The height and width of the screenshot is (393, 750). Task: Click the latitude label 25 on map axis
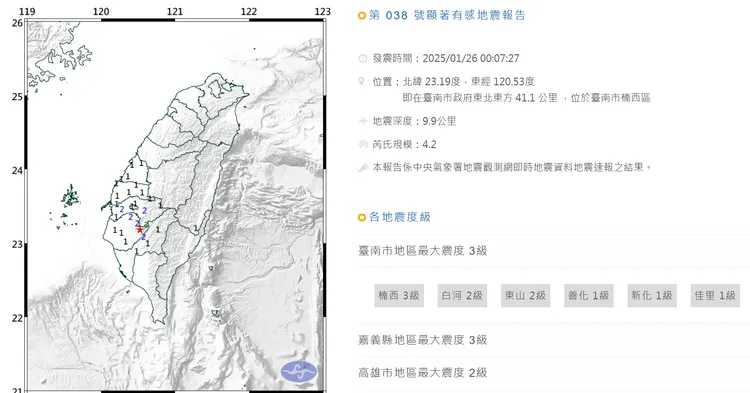pos(17,97)
